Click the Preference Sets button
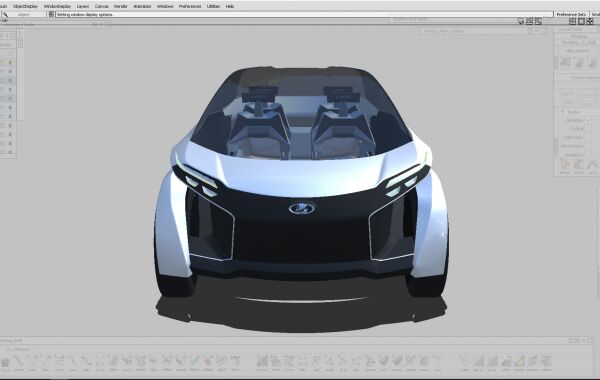 coord(571,14)
